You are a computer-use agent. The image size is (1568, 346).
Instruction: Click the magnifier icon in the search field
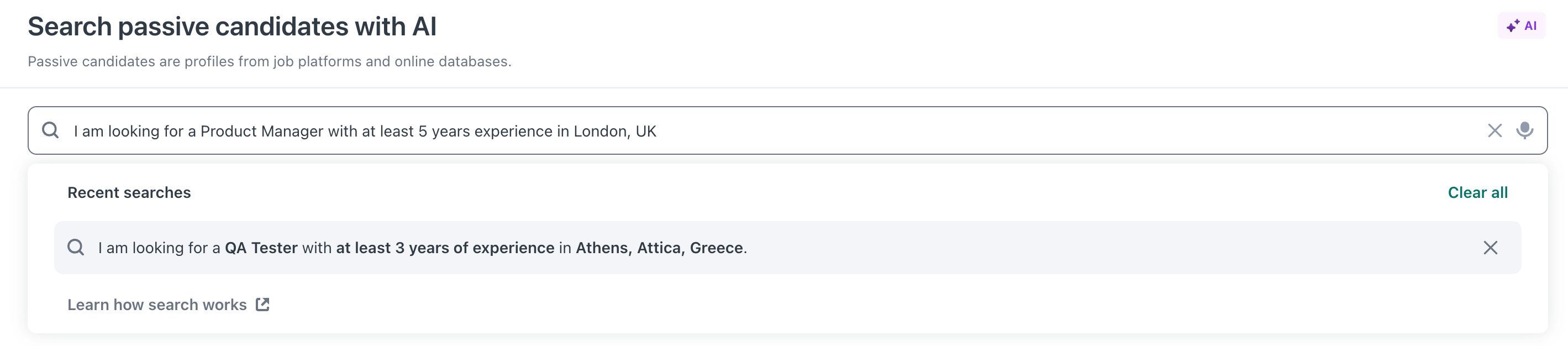(50, 130)
